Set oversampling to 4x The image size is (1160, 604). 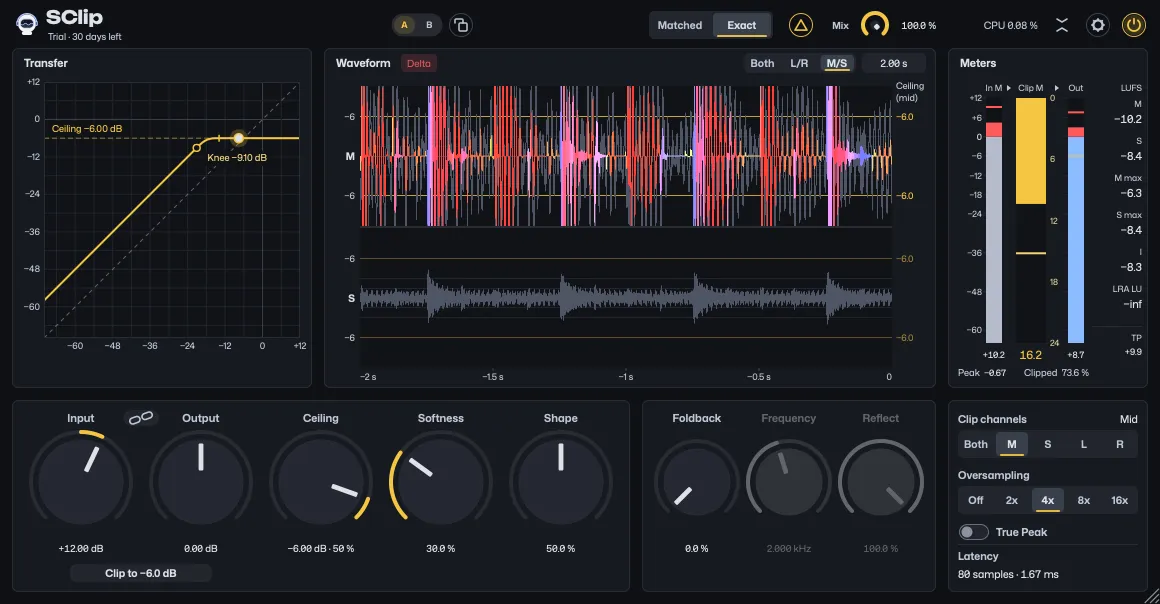point(1048,500)
